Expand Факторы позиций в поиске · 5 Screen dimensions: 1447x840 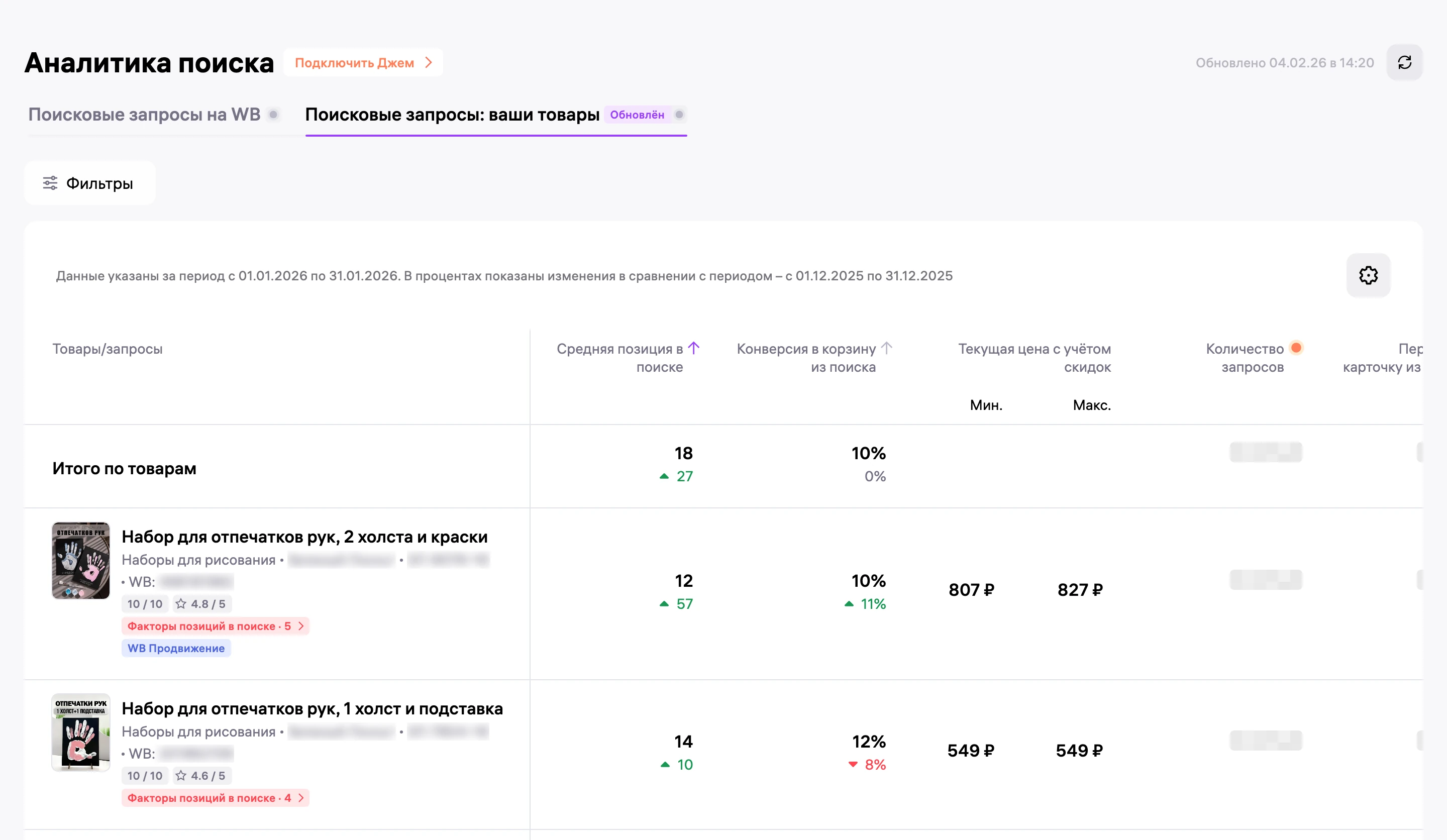[x=216, y=626]
